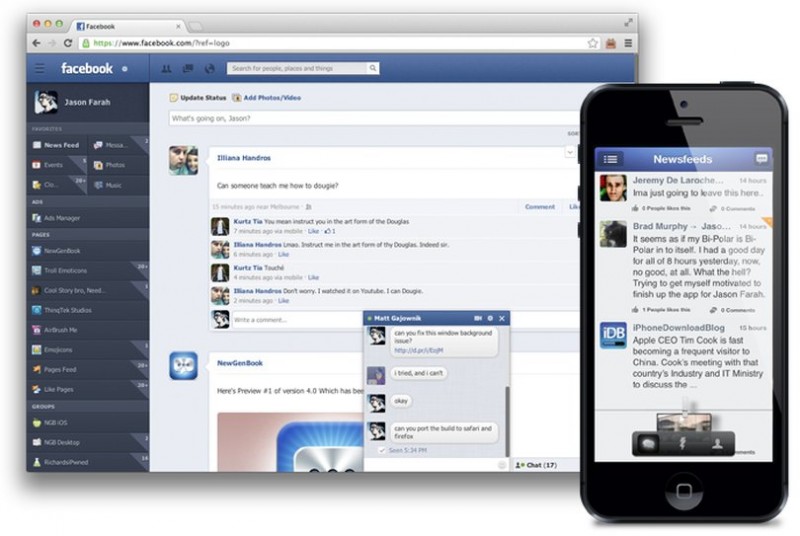Screen dimensions: 800x536
Task: Click the browser address bar URL
Action: (x=161, y=43)
